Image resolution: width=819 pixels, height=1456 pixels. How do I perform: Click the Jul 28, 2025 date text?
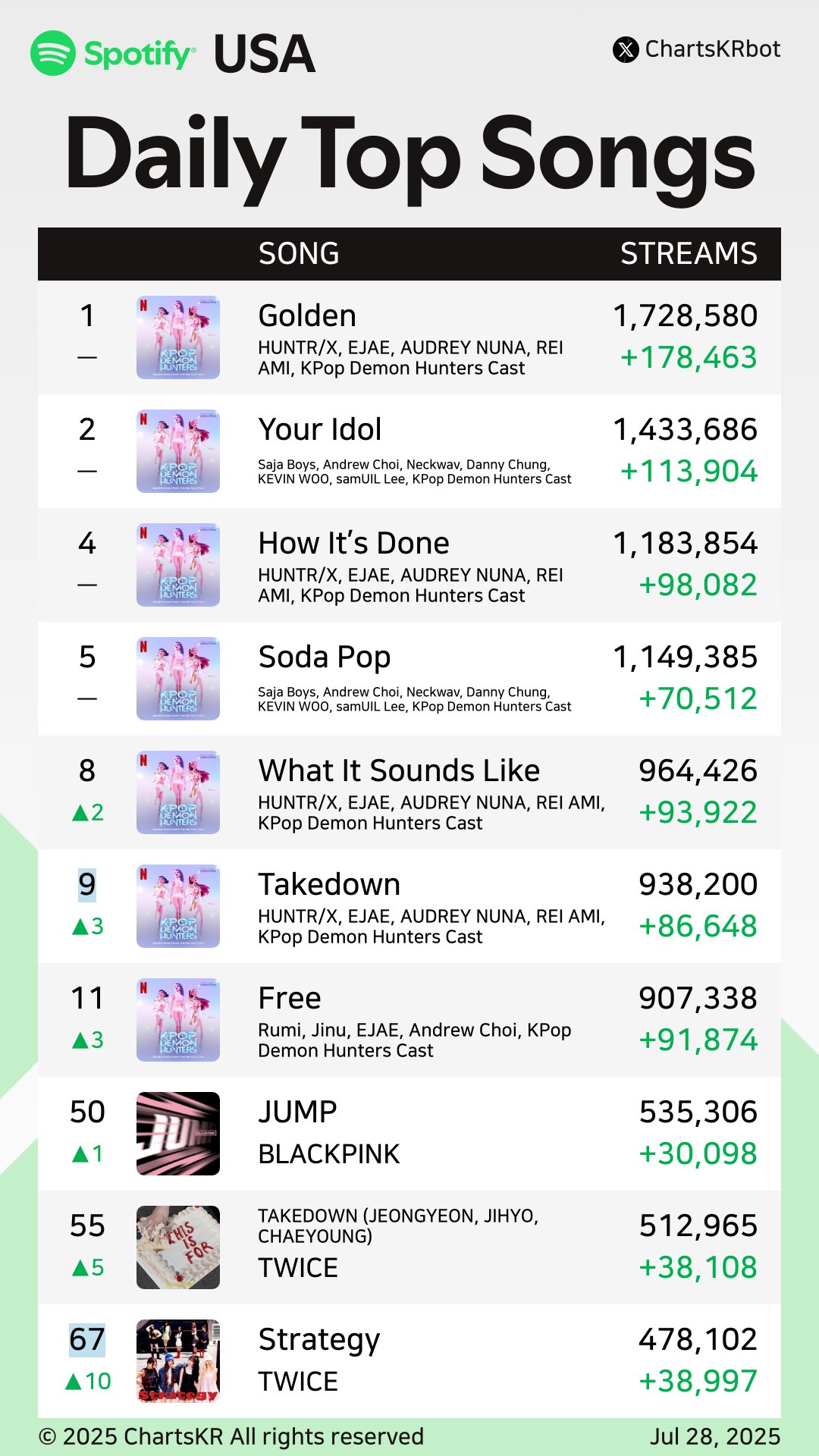click(x=714, y=1436)
